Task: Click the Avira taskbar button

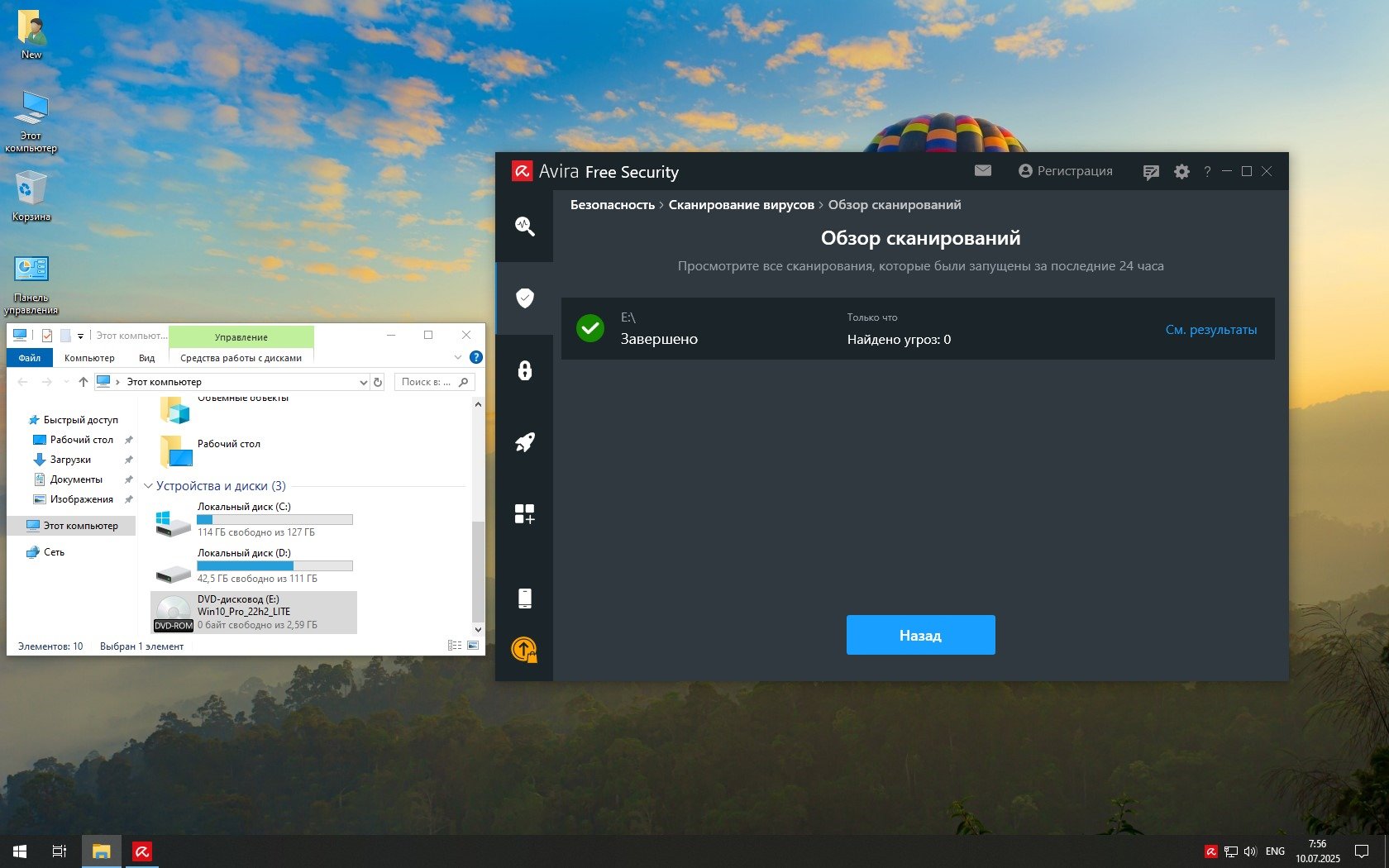Action: (142, 851)
